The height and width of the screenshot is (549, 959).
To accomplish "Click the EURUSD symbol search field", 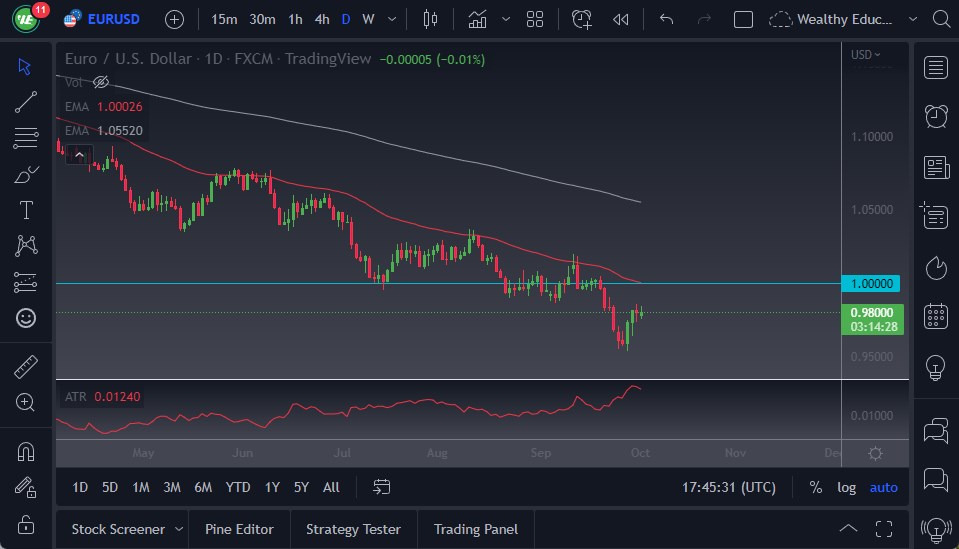I will (112, 19).
